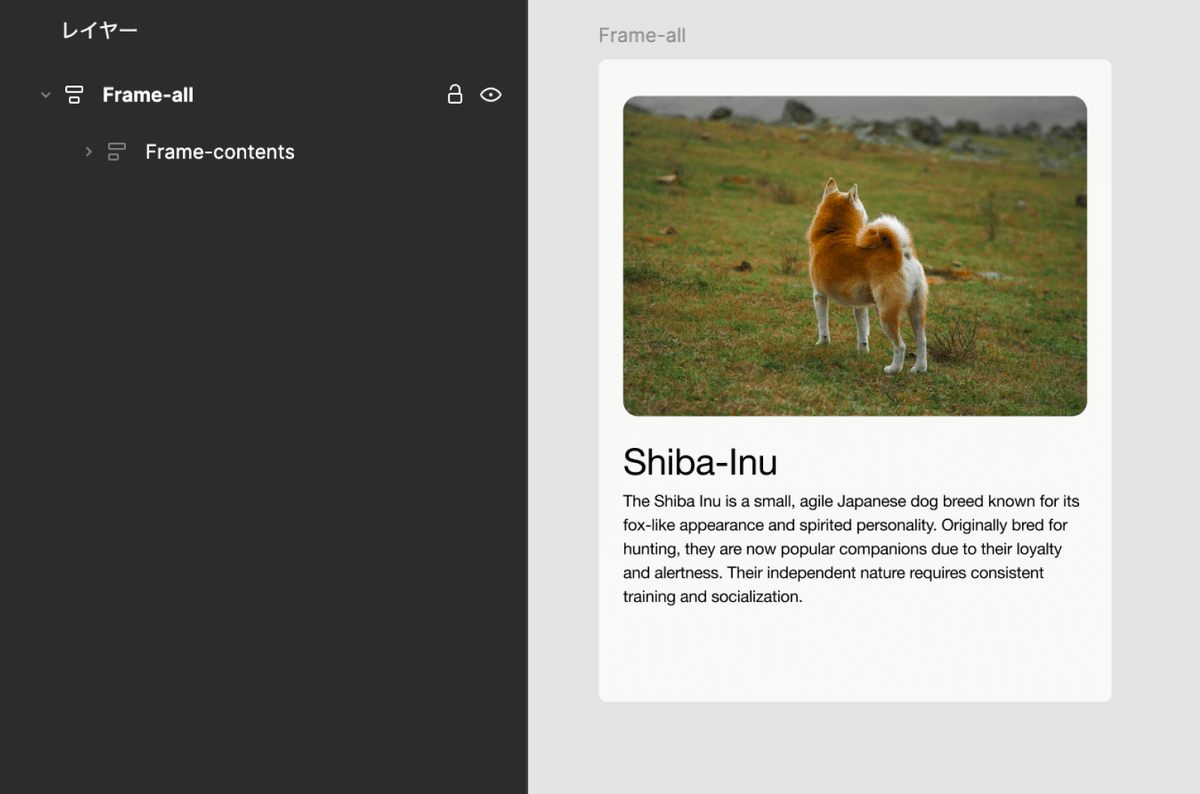Hide the Frame-all layer with eye icon
The width and height of the screenshot is (1200, 794).
pos(490,95)
